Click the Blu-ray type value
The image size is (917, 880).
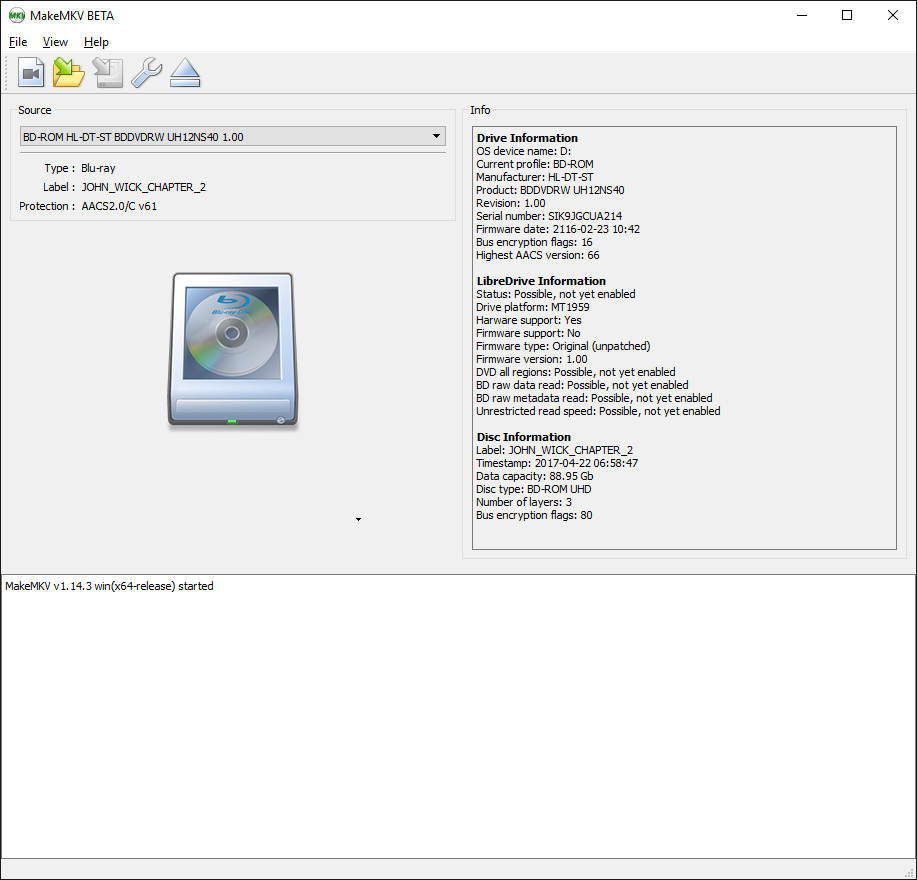98,168
